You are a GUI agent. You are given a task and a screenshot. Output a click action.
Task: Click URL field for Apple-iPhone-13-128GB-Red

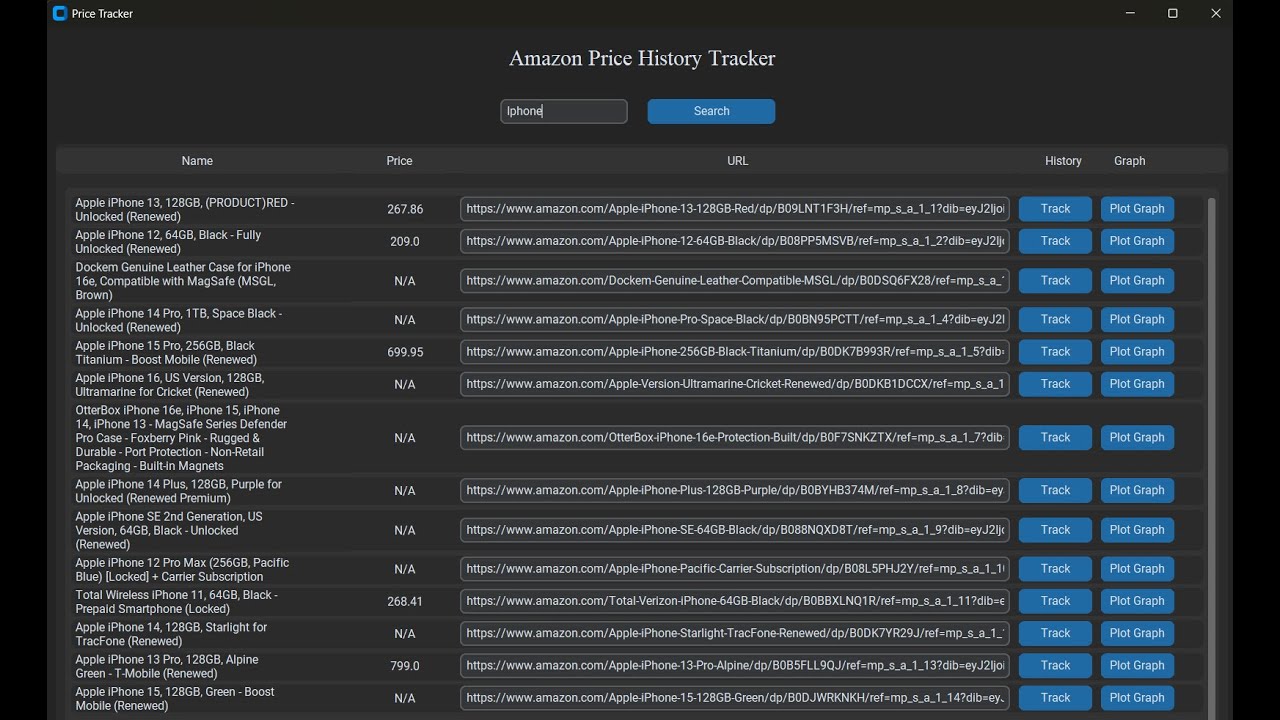pos(734,209)
